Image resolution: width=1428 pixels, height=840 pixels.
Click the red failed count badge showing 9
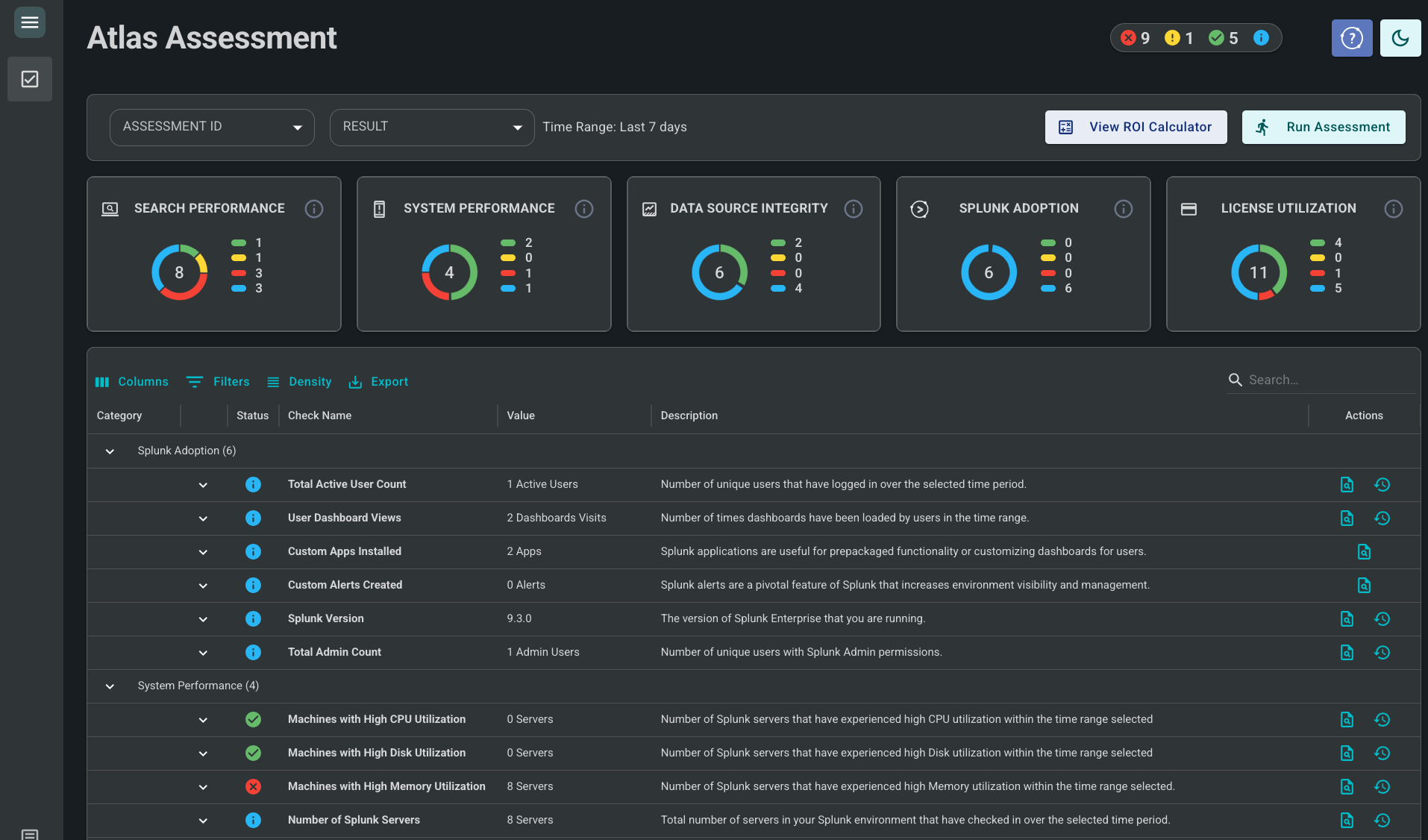pos(1136,38)
